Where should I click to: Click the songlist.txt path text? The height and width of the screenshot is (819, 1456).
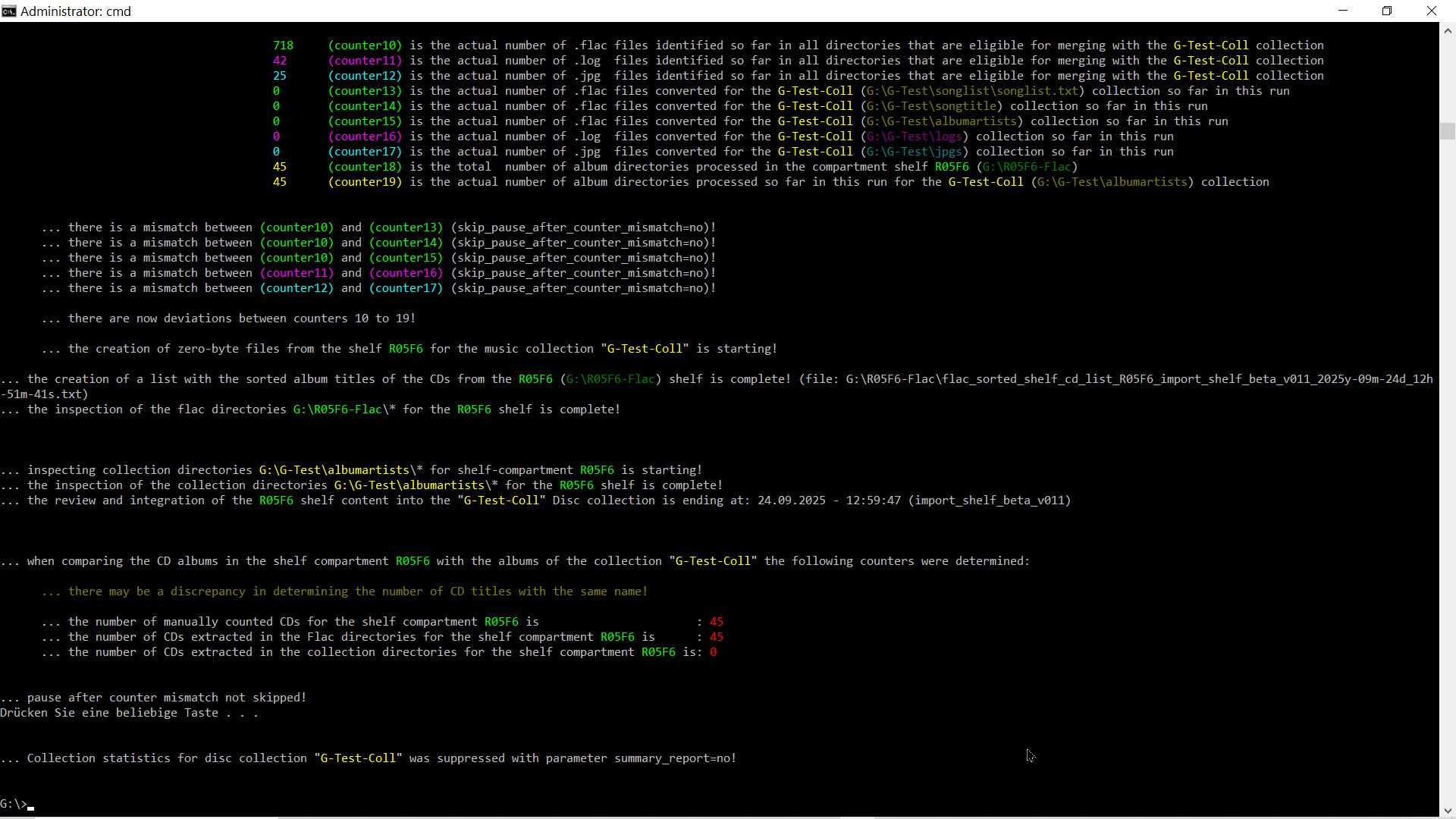pyautogui.click(x=971, y=91)
